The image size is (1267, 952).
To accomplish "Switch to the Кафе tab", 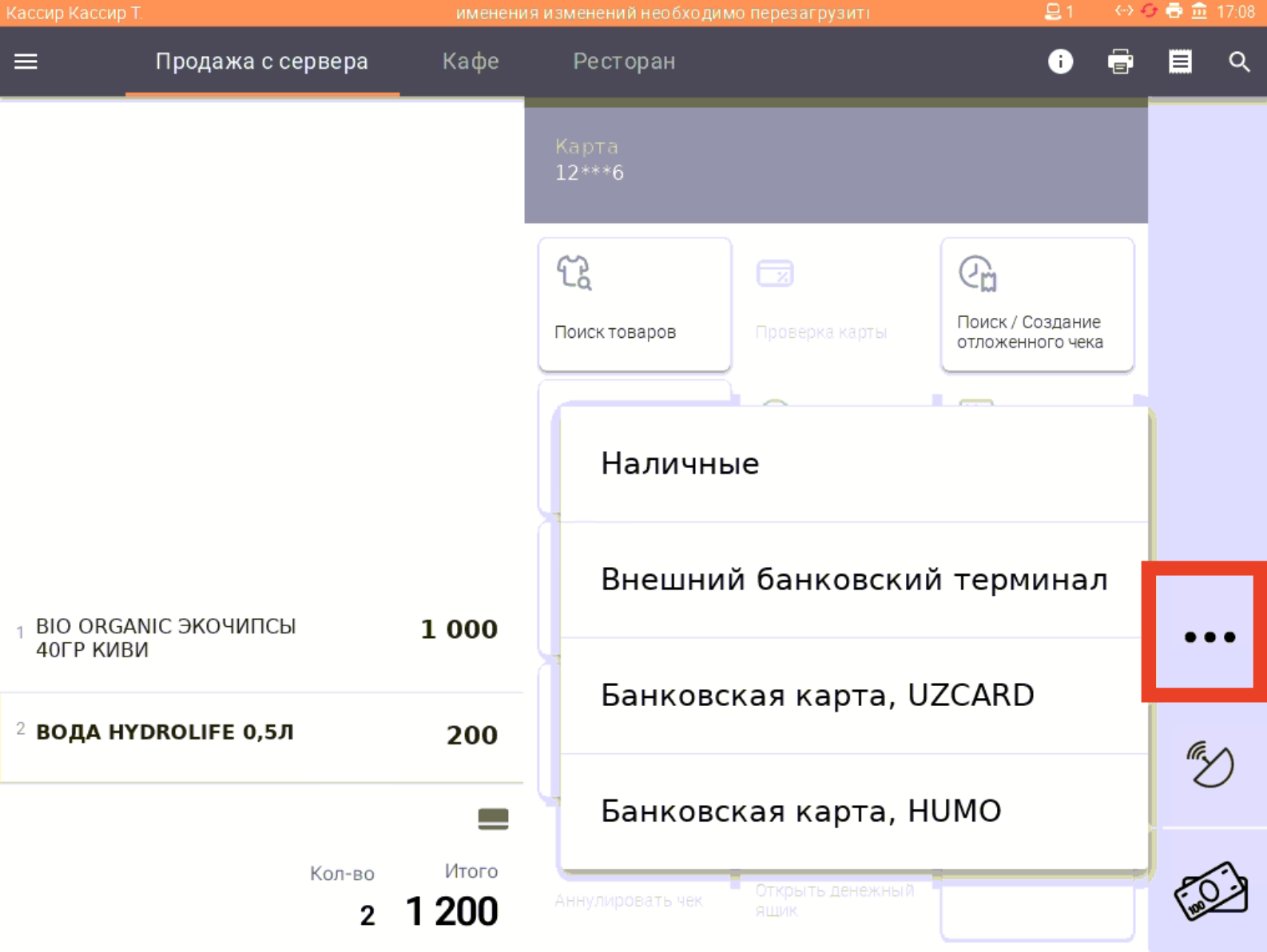I will click(471, 61).
